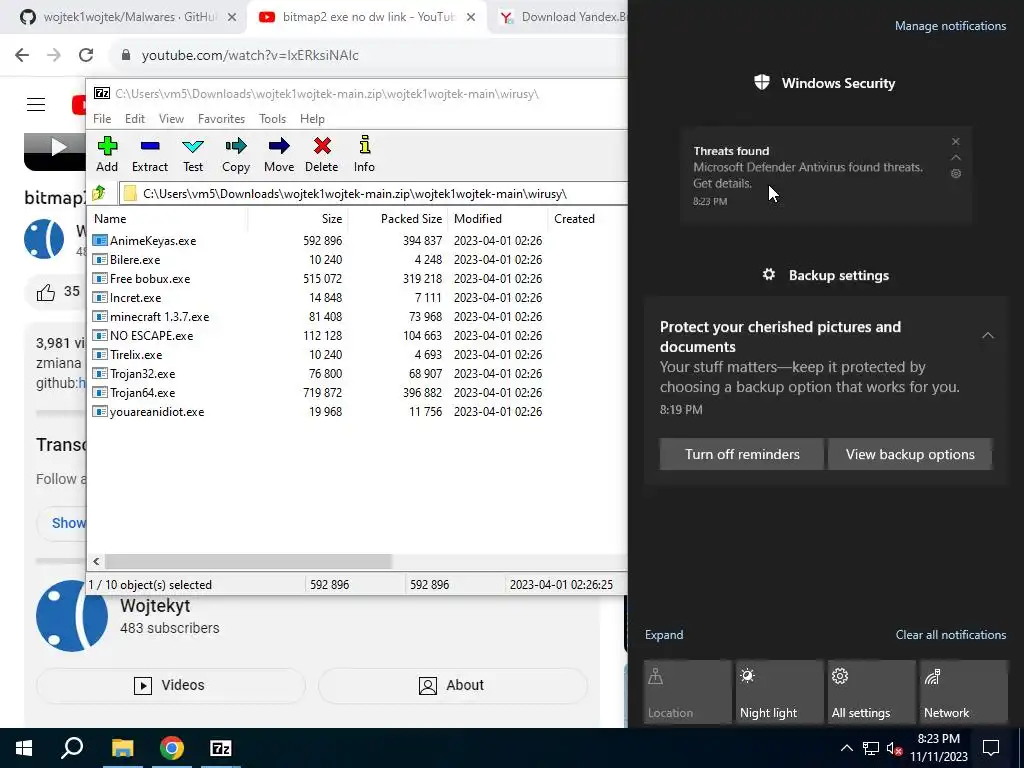The image size is (1024, 768).
Task: Collapse the Threats found notification chevron
Action: click(x=955, y=157)
